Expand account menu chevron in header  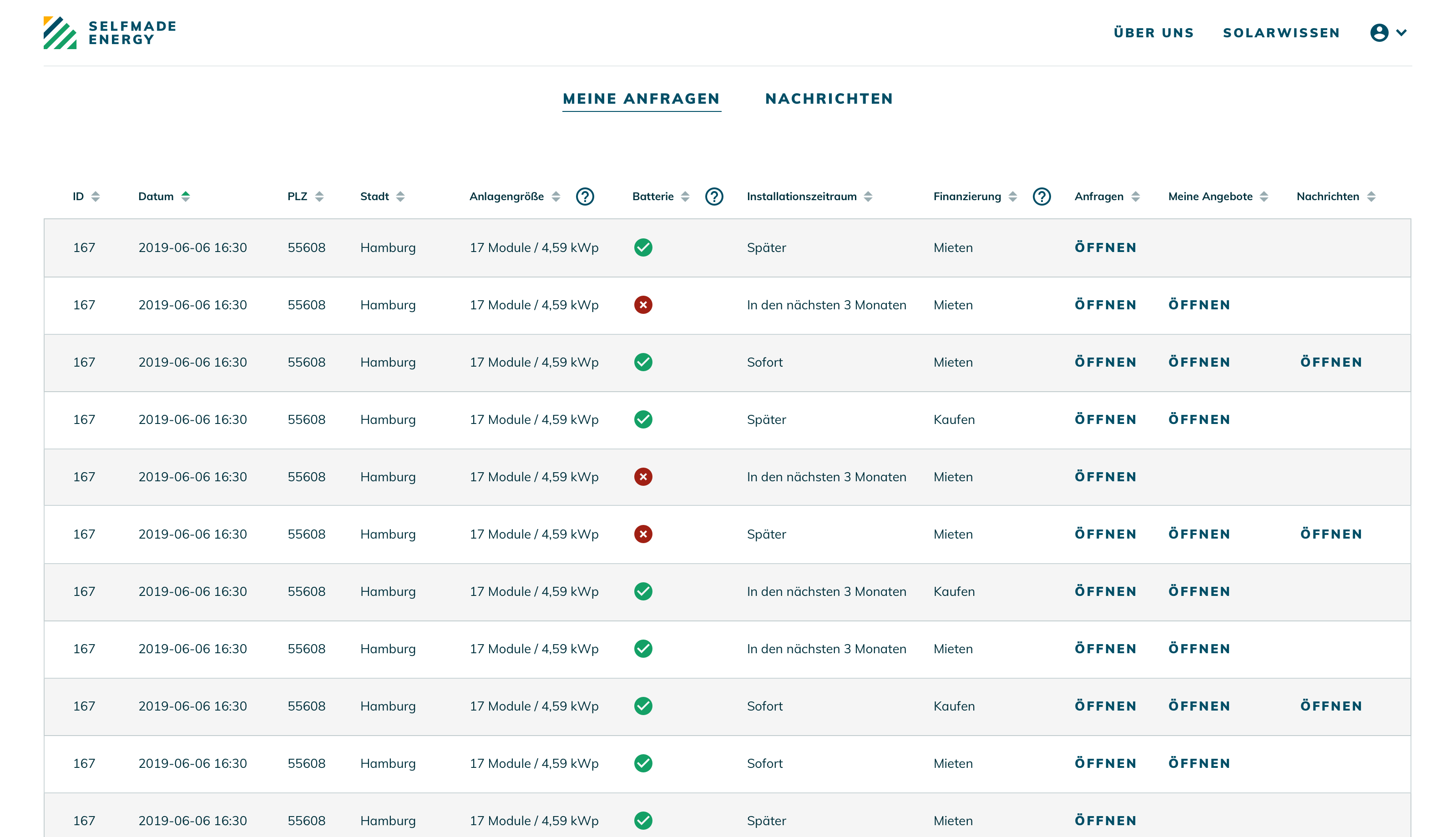pos(1401,33)
